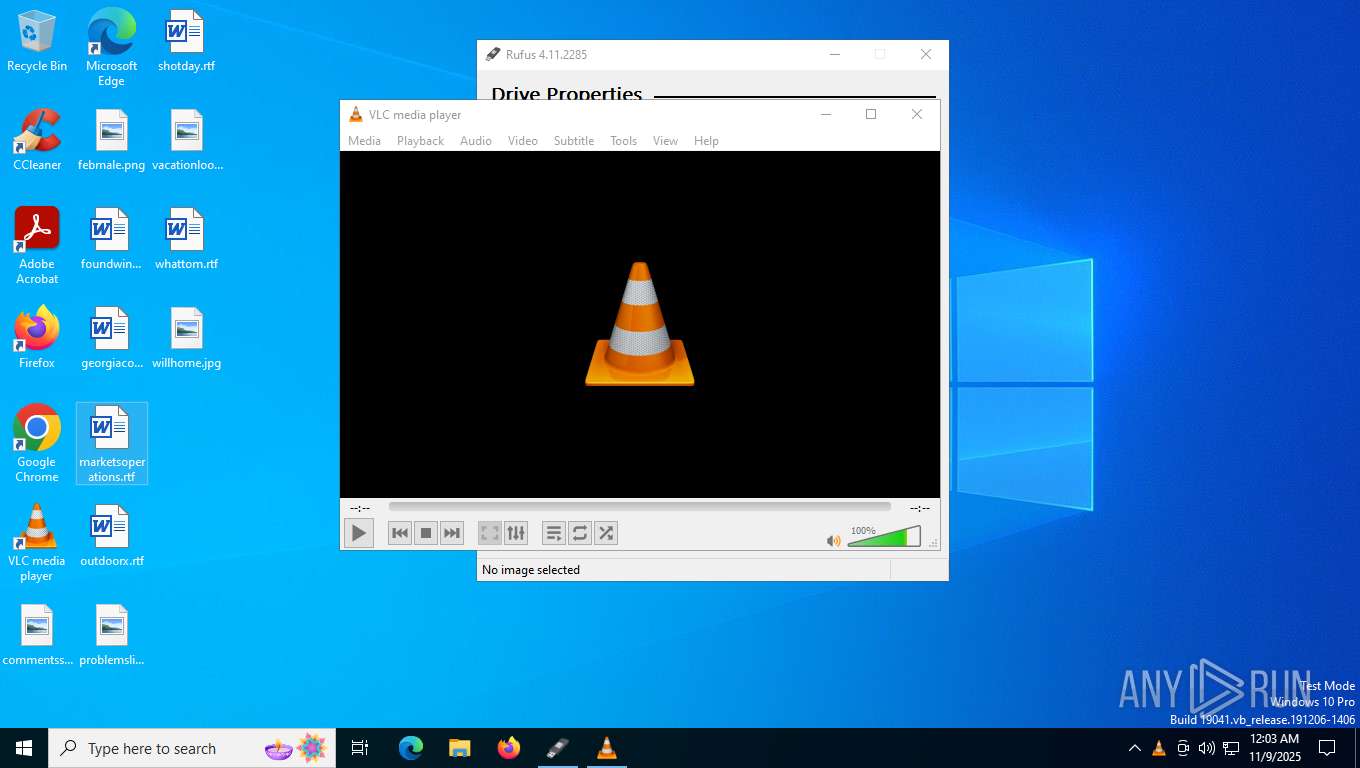
Task: Toggle the VLC playlist view
Action: point(554,533)
